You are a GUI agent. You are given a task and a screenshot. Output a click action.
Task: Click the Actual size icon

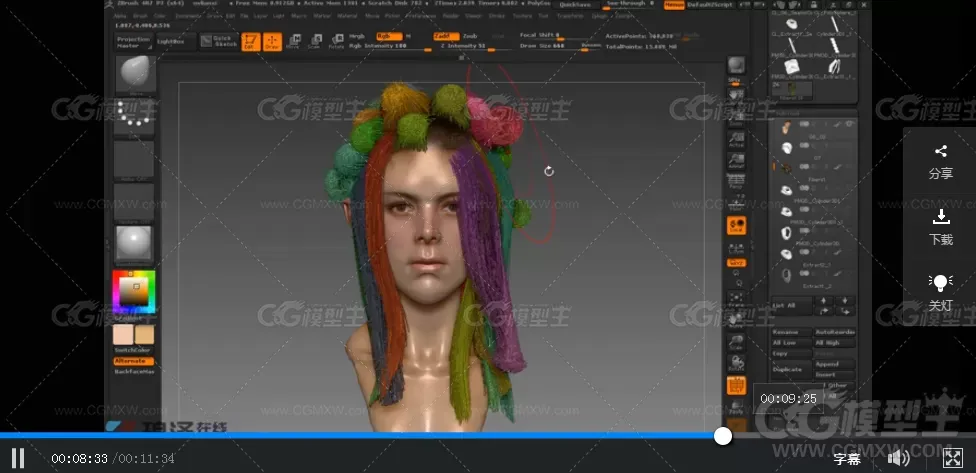(736, 139)
